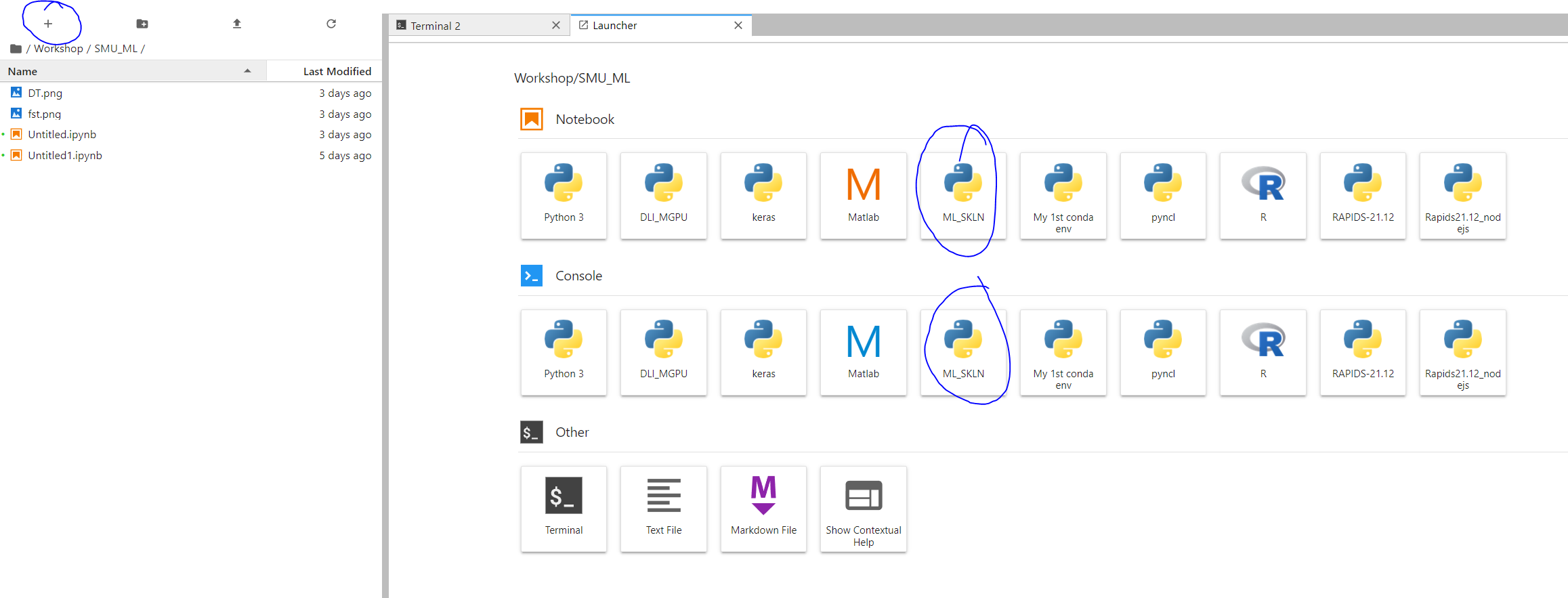The width and height of the screenshot is (1568, 598).
Task: Open an R console
Action: (1263, 352)
